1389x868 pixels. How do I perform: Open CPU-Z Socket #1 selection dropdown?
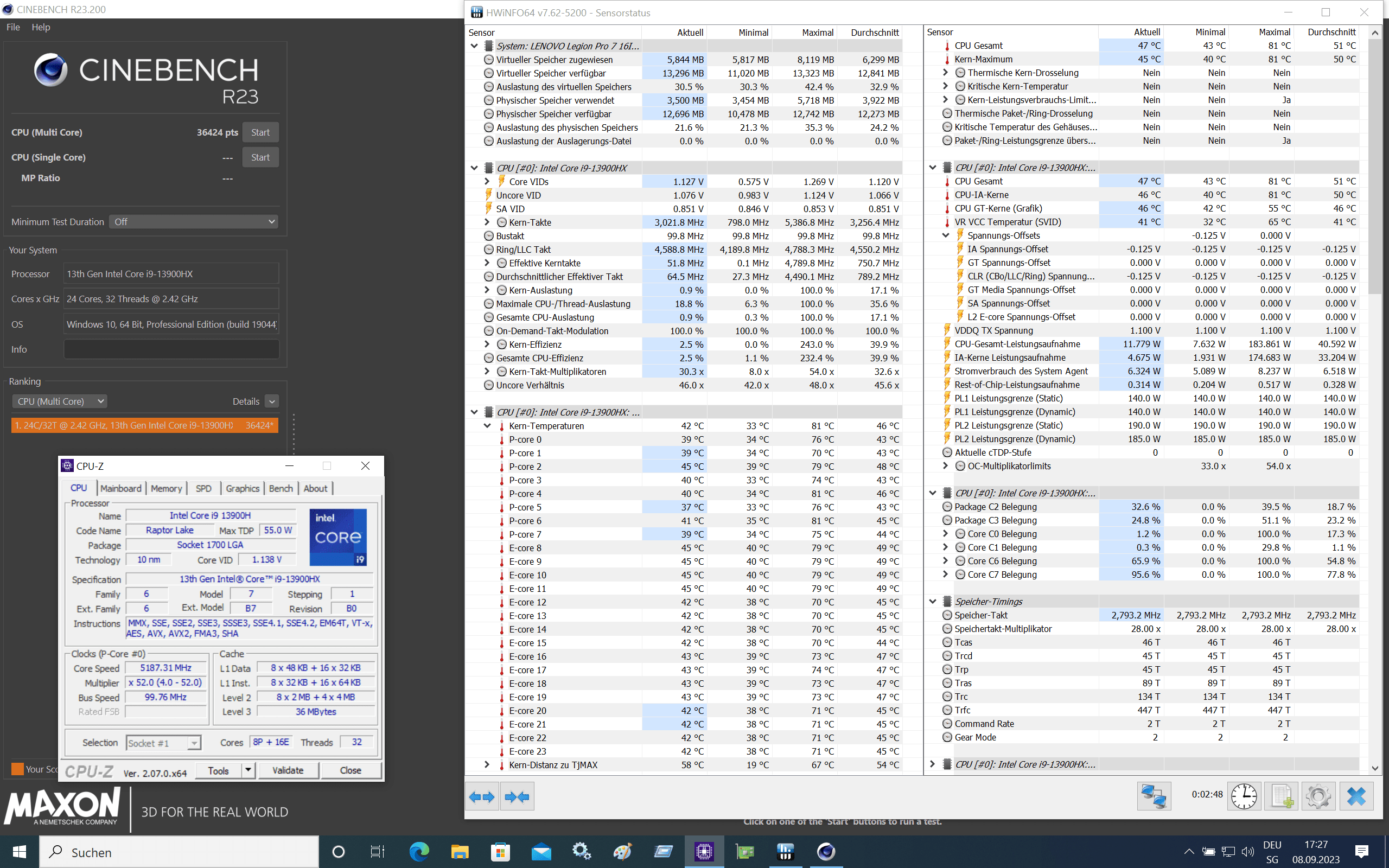click(163, 743)
